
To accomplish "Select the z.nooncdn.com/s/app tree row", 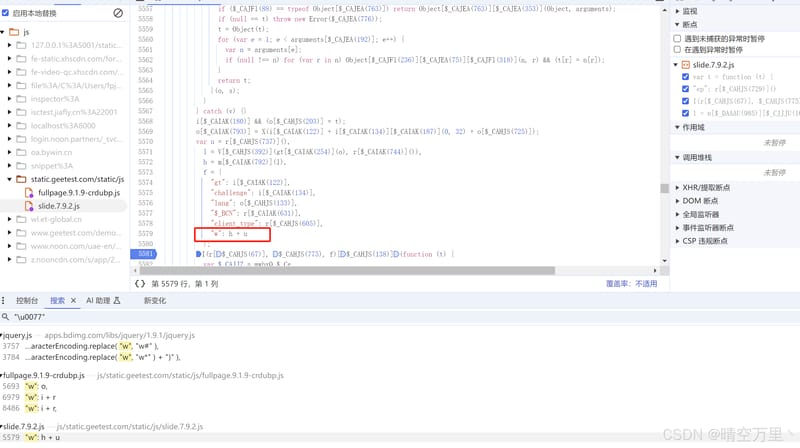I will coord(64,260).
